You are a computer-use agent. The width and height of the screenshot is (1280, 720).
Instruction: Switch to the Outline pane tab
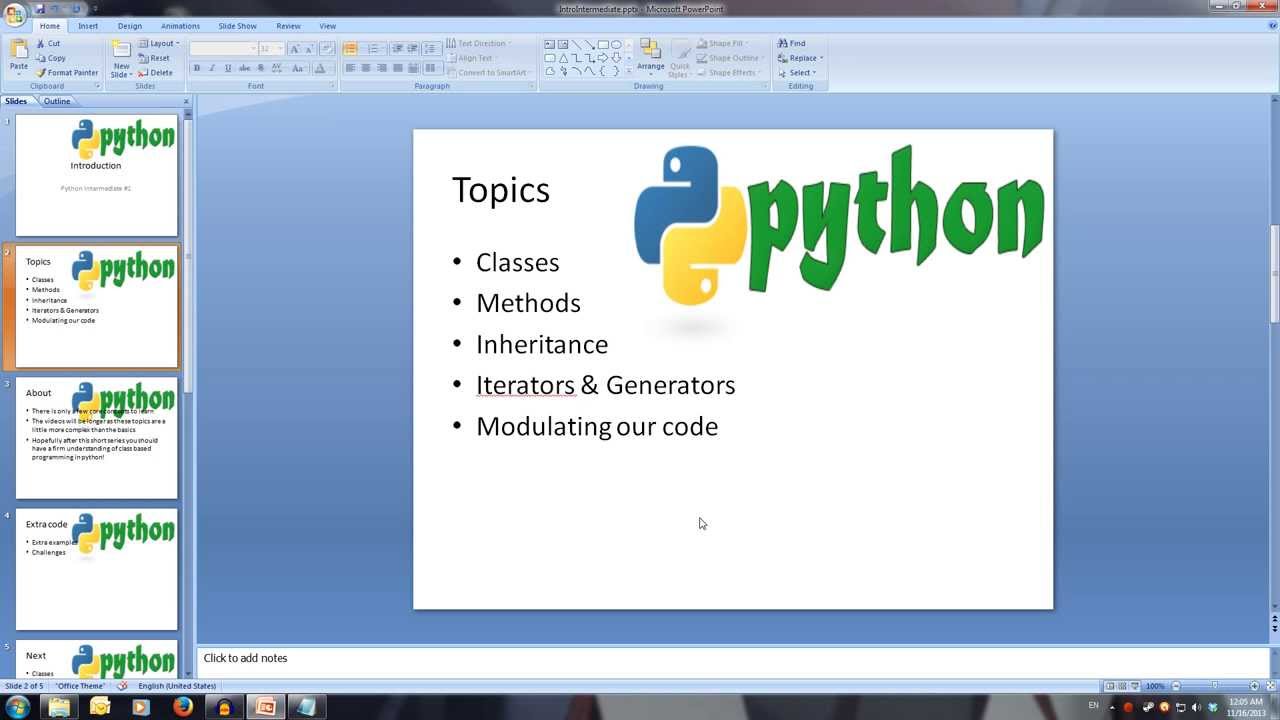click(57, 101)
